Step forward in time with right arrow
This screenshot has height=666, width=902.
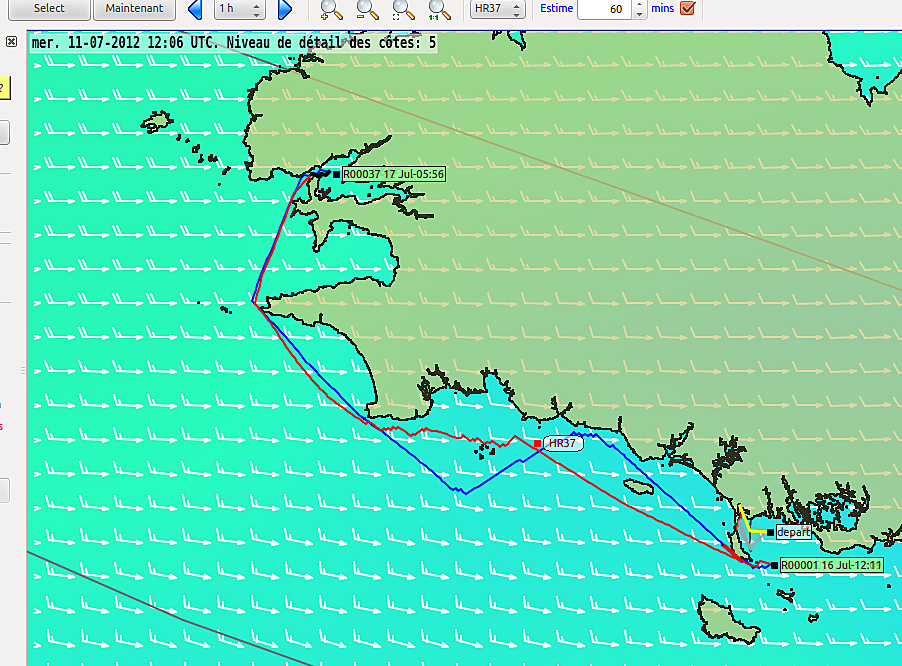[285, 9]
